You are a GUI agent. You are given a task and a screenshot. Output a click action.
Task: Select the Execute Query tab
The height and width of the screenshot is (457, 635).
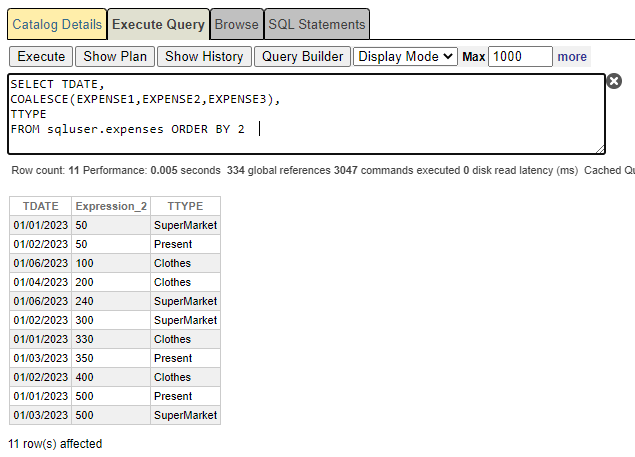pyautogui.click(x=158, y=24)
